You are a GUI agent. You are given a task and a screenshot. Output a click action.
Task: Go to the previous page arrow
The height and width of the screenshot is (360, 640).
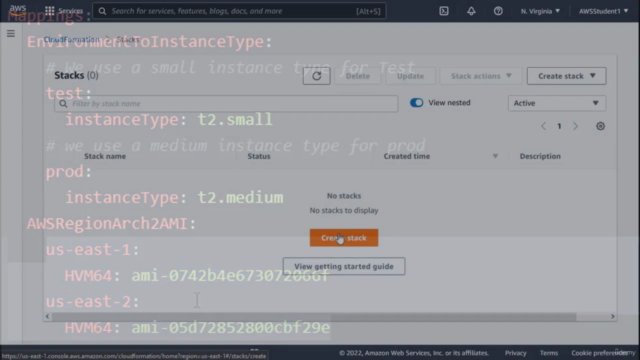(543, 126)
